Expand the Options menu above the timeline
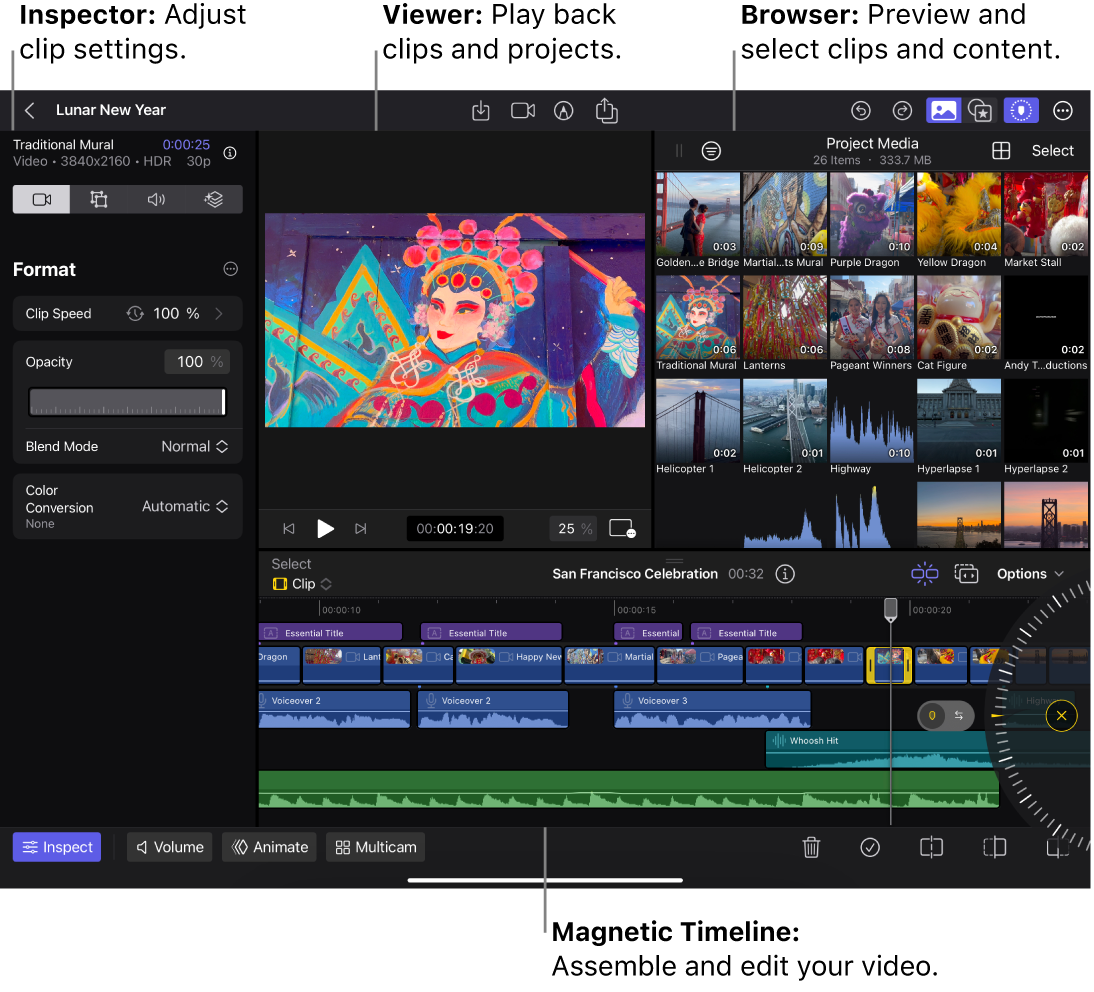Screen dimensions: 1094x992 tap(1030, 574)
